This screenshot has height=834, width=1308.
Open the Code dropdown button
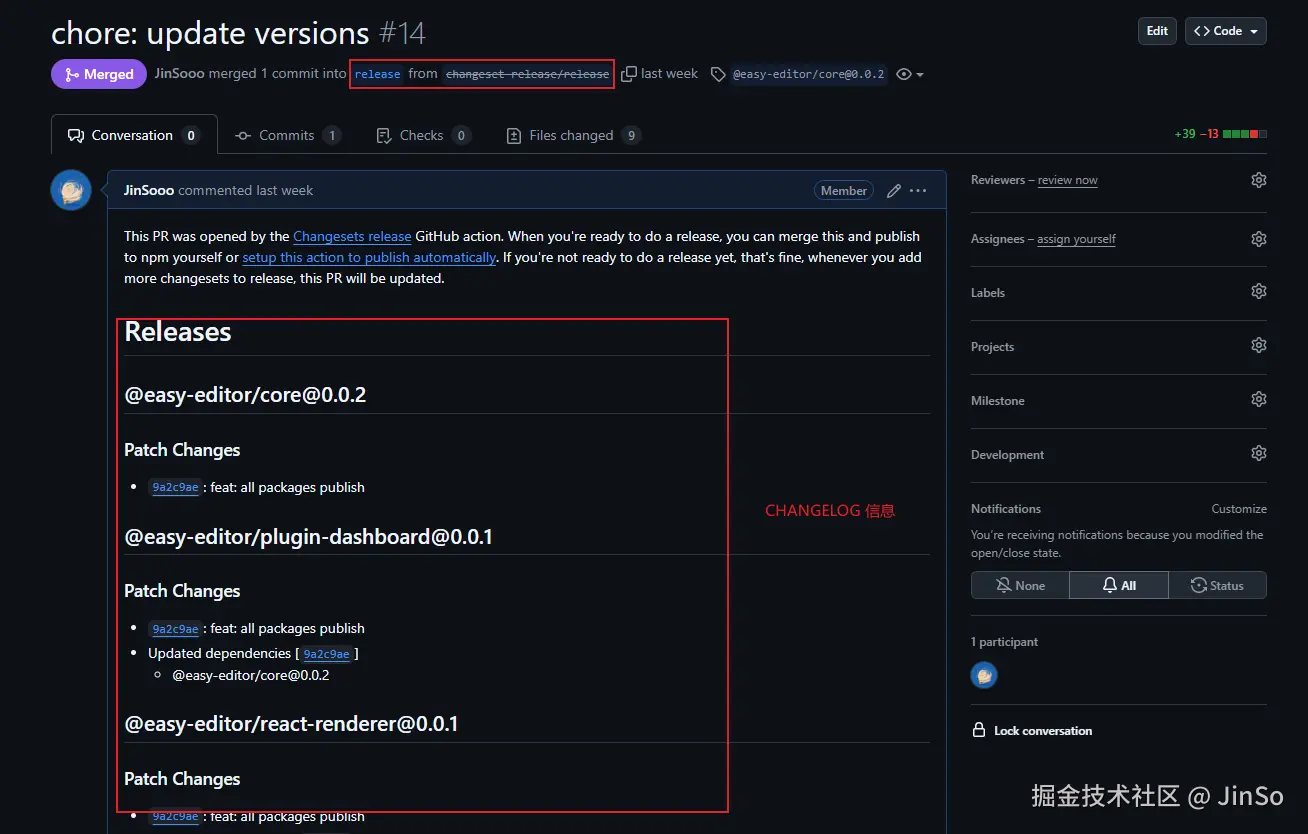1226,31
